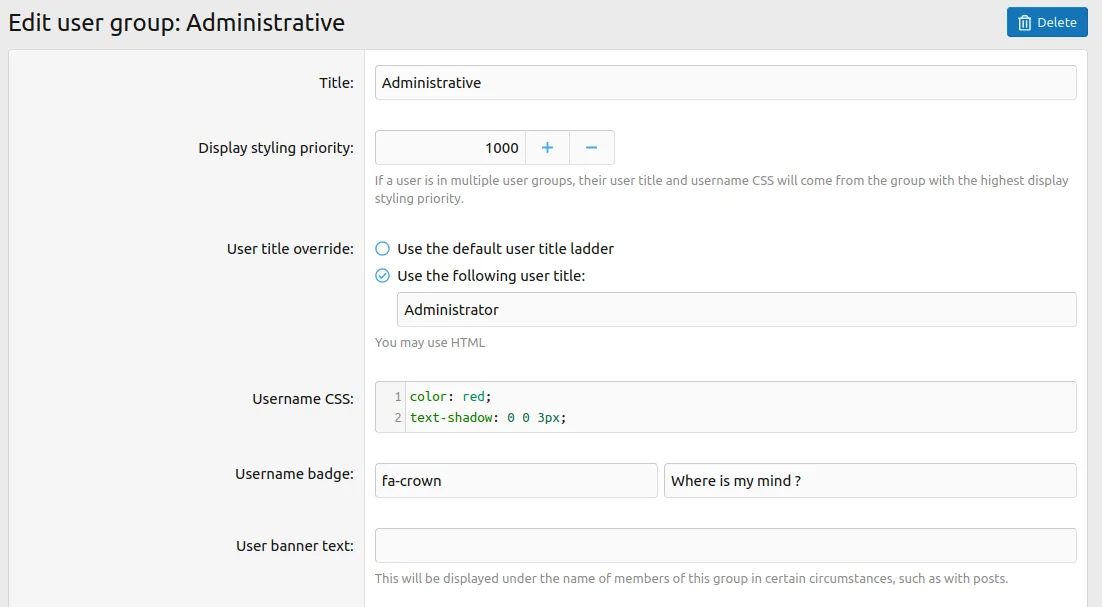
Task: Select 'Use the following user title' radio
Action: click(x=382, y=276)
